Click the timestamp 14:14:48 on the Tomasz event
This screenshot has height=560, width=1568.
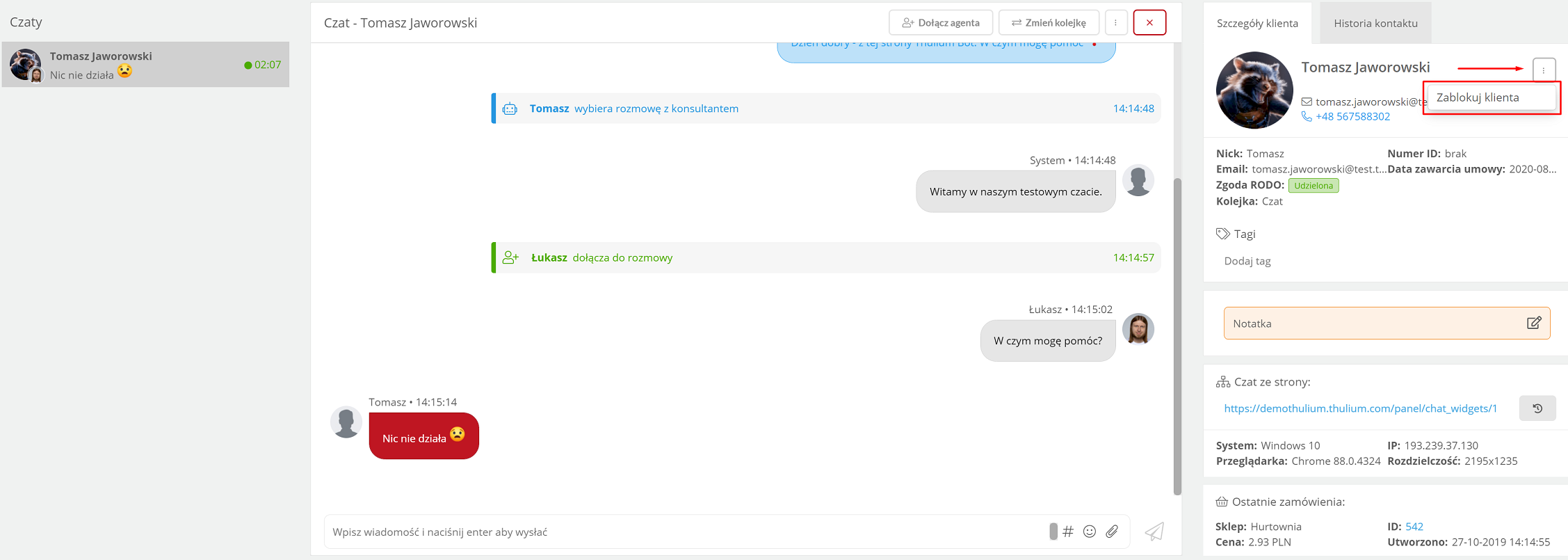(x=1133, y=109)
